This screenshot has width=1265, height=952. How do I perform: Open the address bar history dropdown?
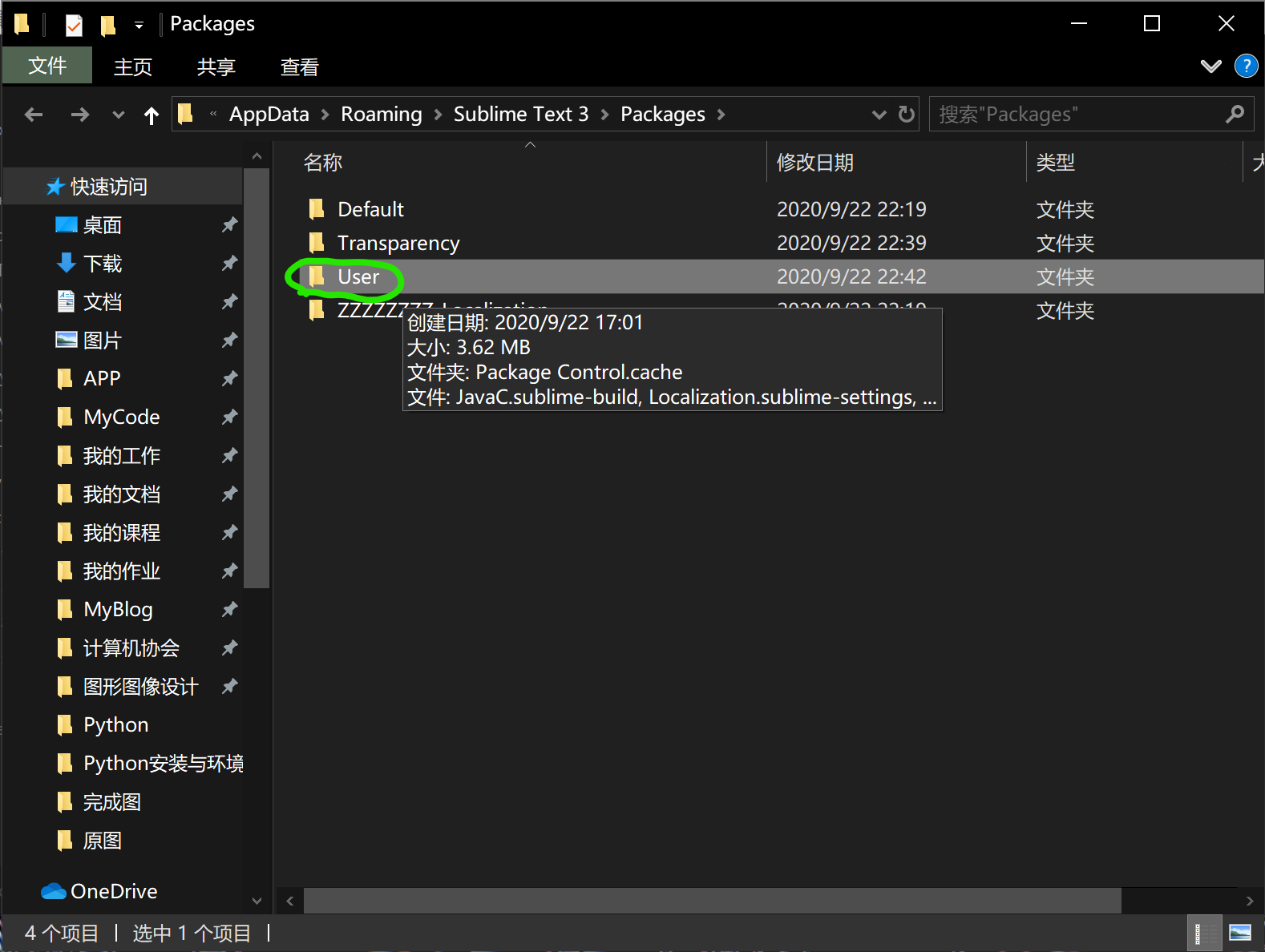pyautogui.click(x=879, y=115)
